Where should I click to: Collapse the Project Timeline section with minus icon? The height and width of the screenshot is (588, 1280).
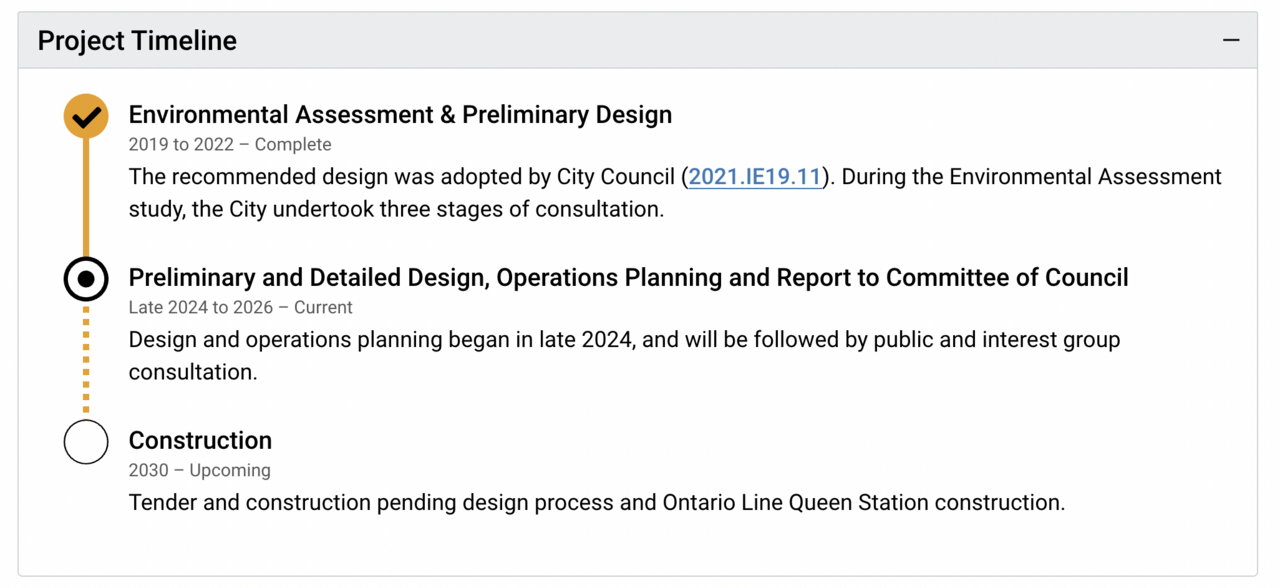click(x=1231, y=40)
